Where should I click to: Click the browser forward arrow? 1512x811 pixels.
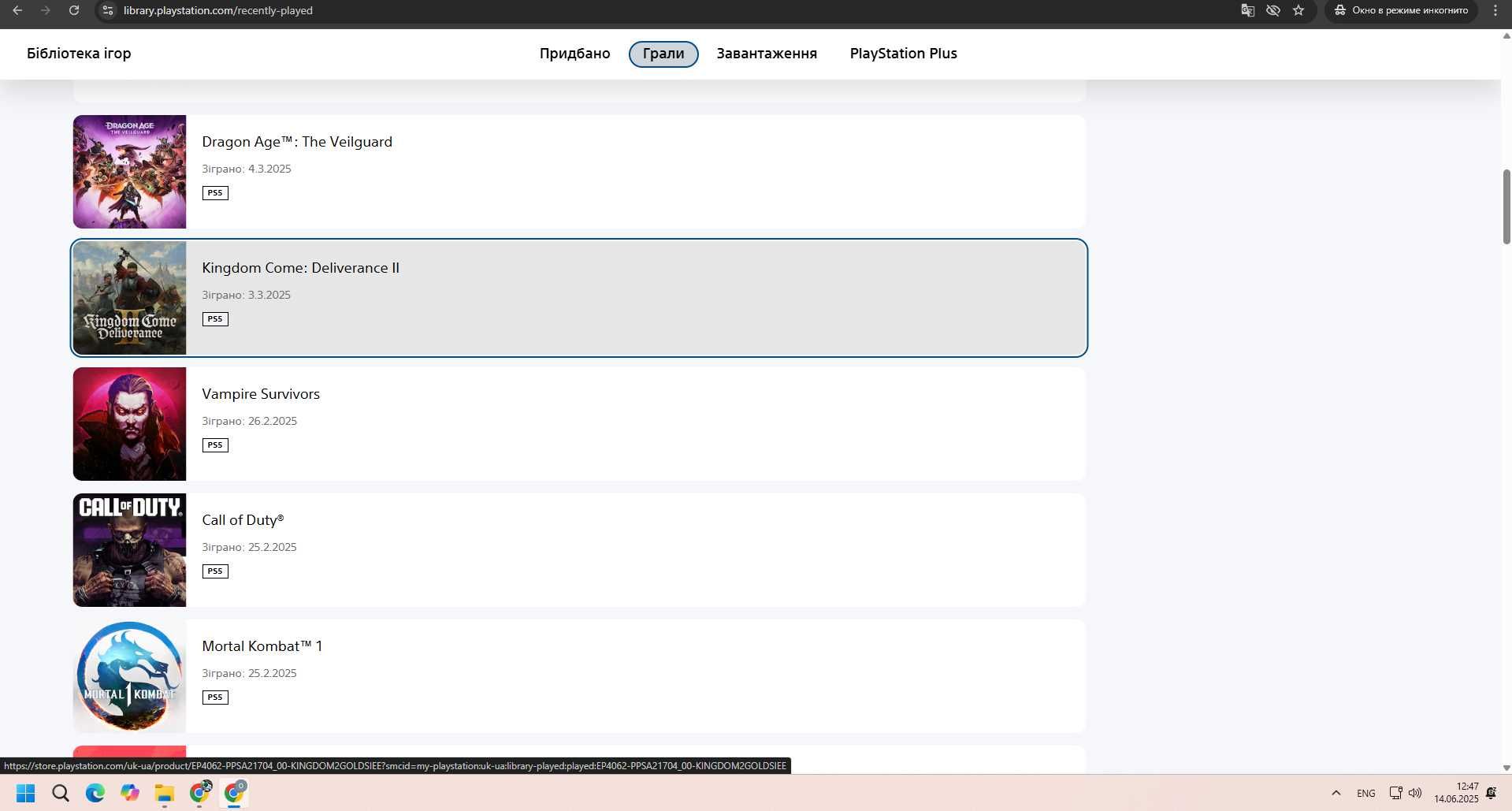(x=45, y=10)
